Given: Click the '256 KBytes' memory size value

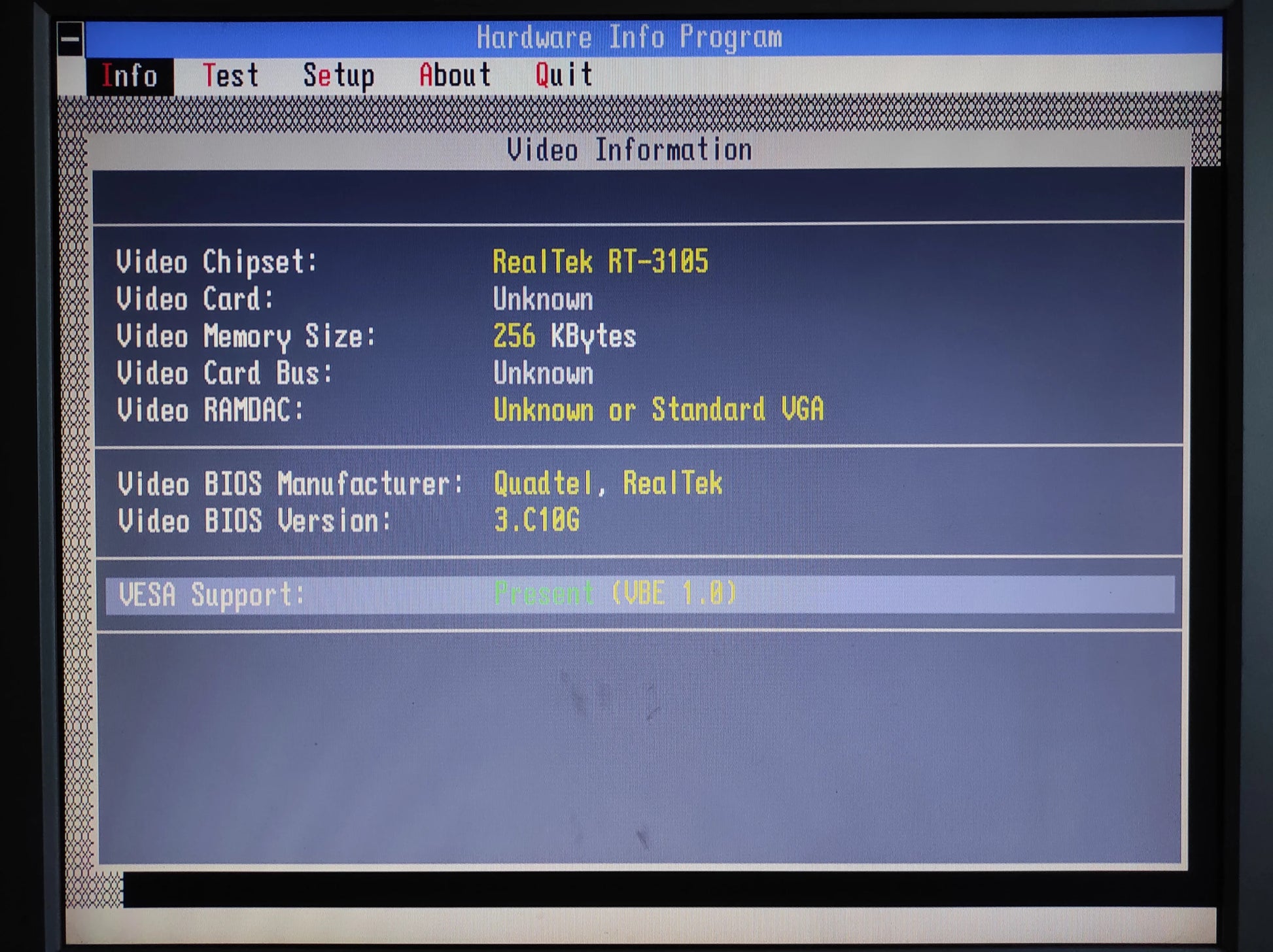Looking at the screenshot, I should pyautogui.click(x=564, y=337).
